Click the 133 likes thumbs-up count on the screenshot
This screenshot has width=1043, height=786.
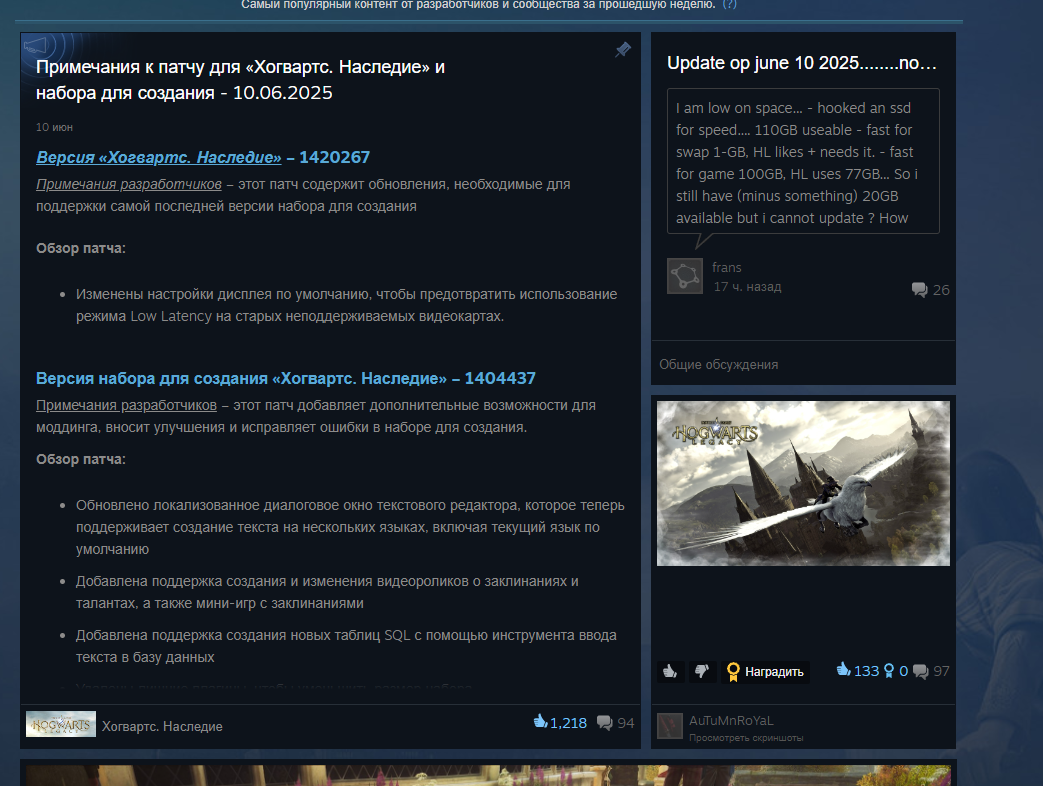tap(857, 670)
